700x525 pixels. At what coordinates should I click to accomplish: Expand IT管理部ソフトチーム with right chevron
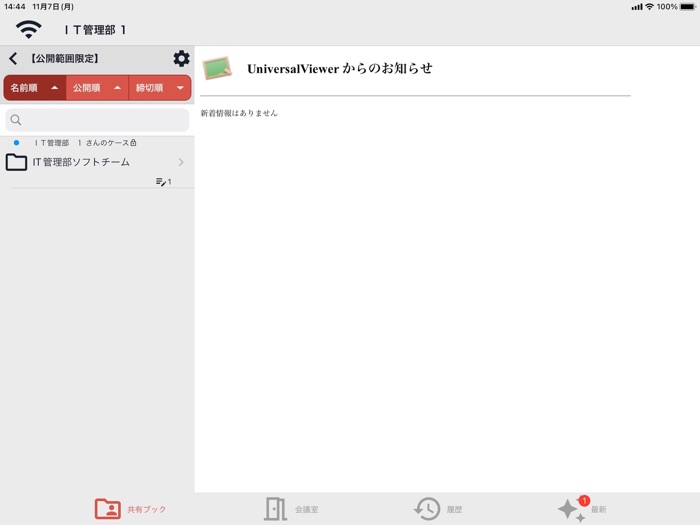point(181,162)
